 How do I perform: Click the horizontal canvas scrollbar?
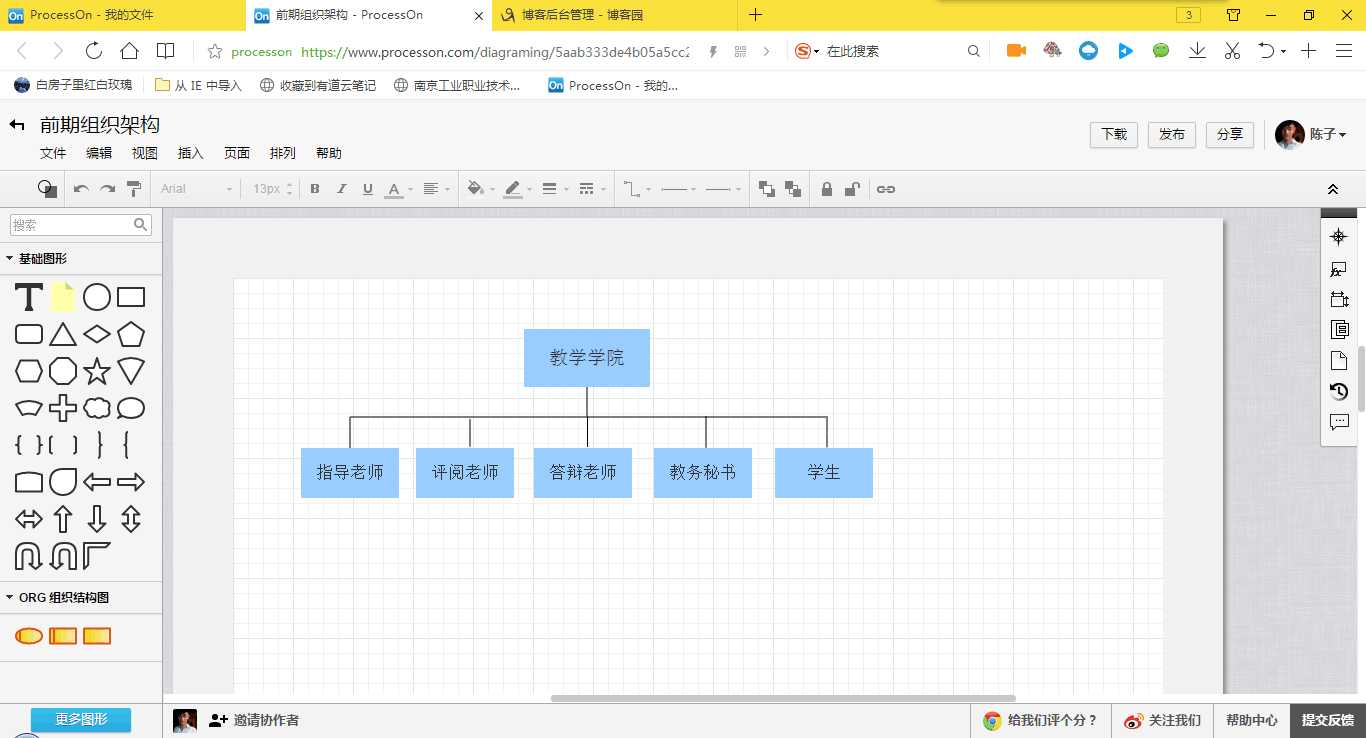pos(783,698)
